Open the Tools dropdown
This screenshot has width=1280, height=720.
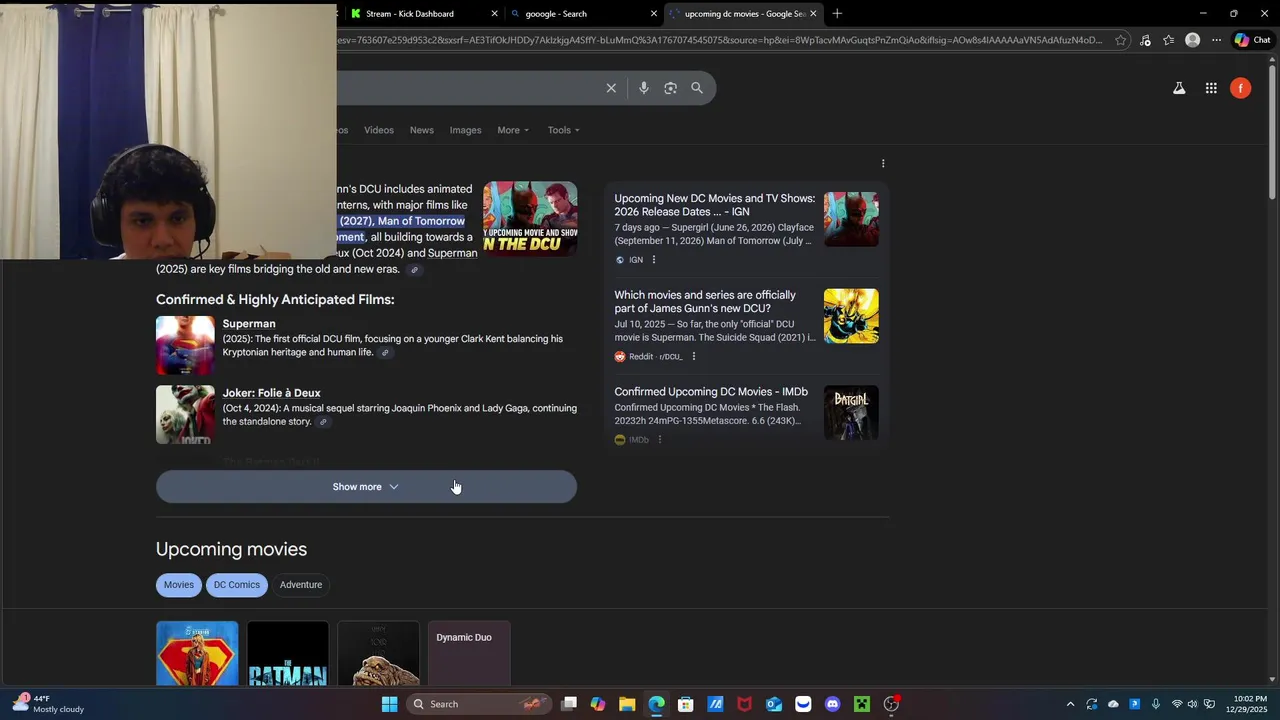[x=563, y=130]
